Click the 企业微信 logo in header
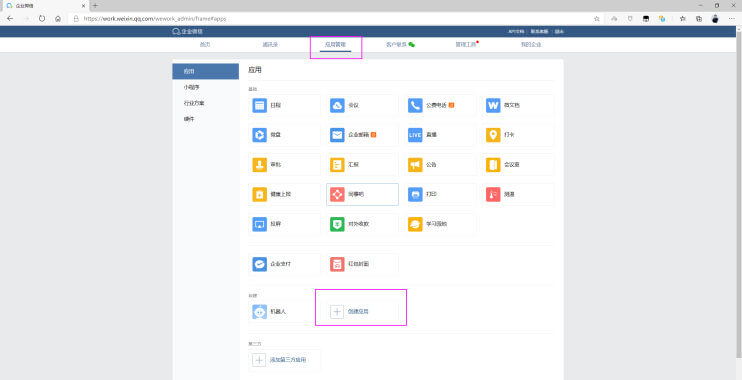 pos(188,32)
